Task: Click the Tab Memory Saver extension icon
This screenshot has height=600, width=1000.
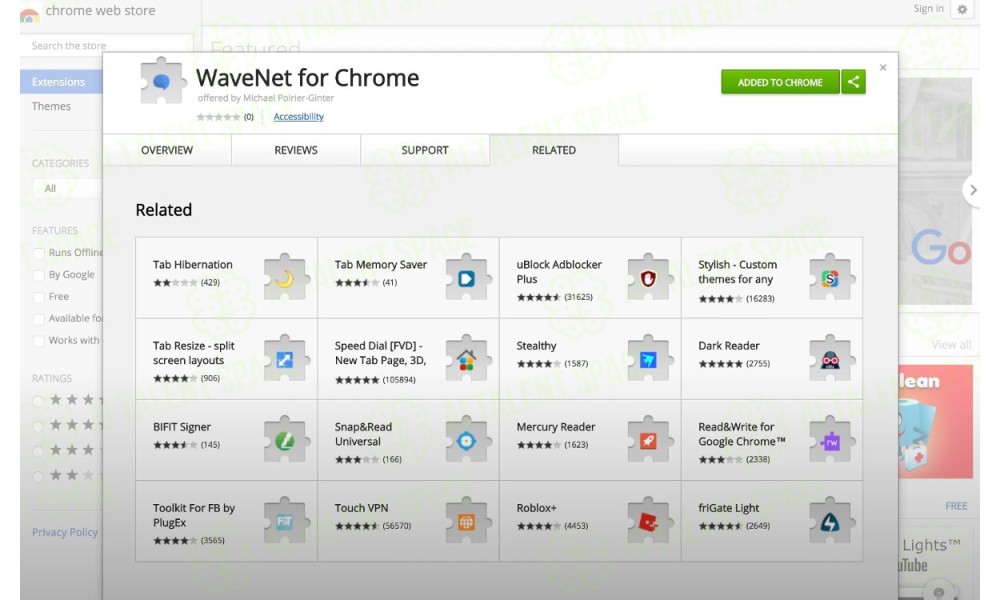Action: [x=467, y=277]
